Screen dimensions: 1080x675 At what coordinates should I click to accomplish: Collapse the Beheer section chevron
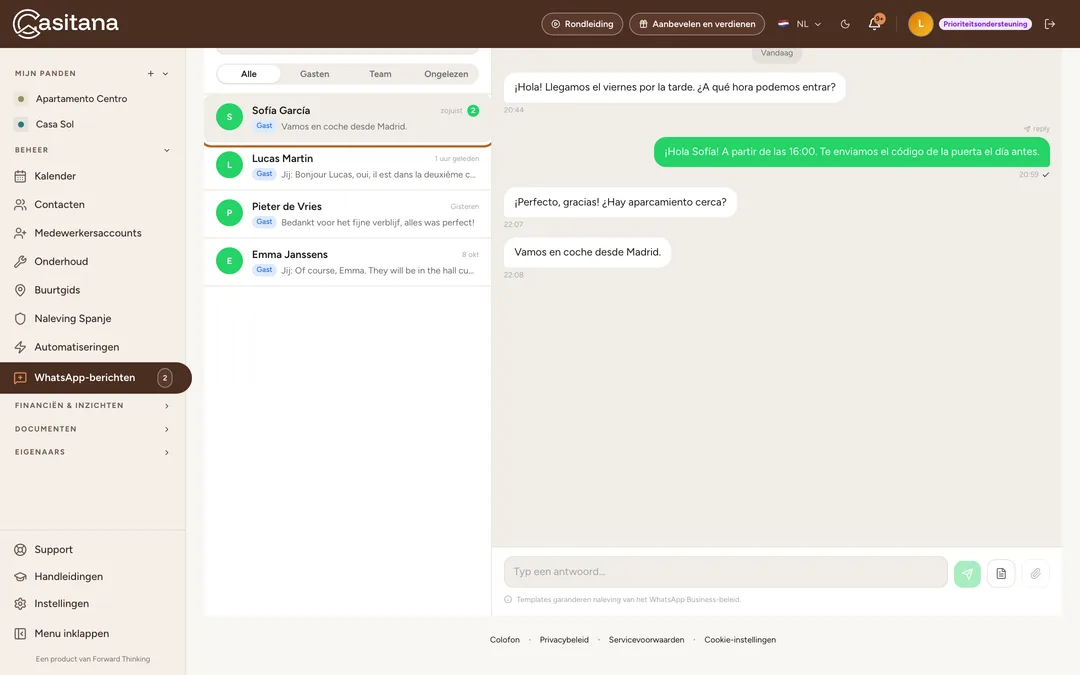(x=167, y=150)
